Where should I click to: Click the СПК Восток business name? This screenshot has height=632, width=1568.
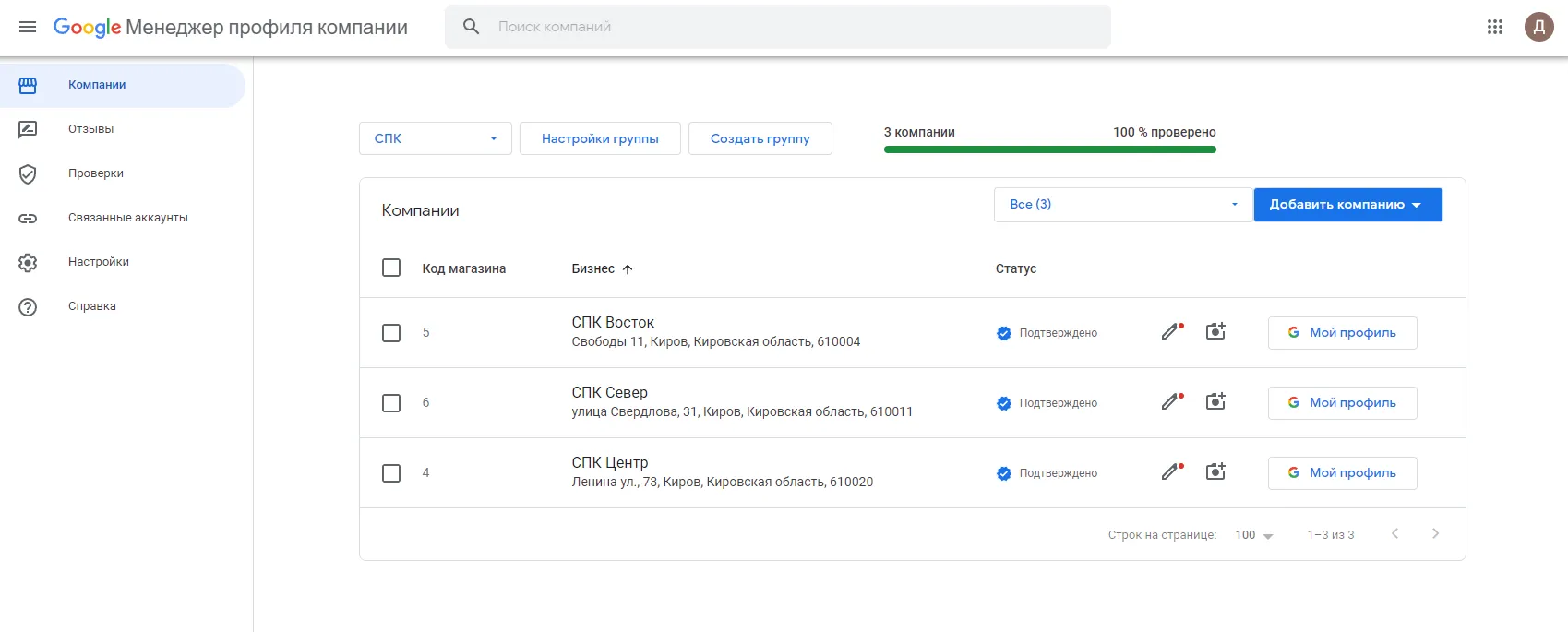click(613, 323)
